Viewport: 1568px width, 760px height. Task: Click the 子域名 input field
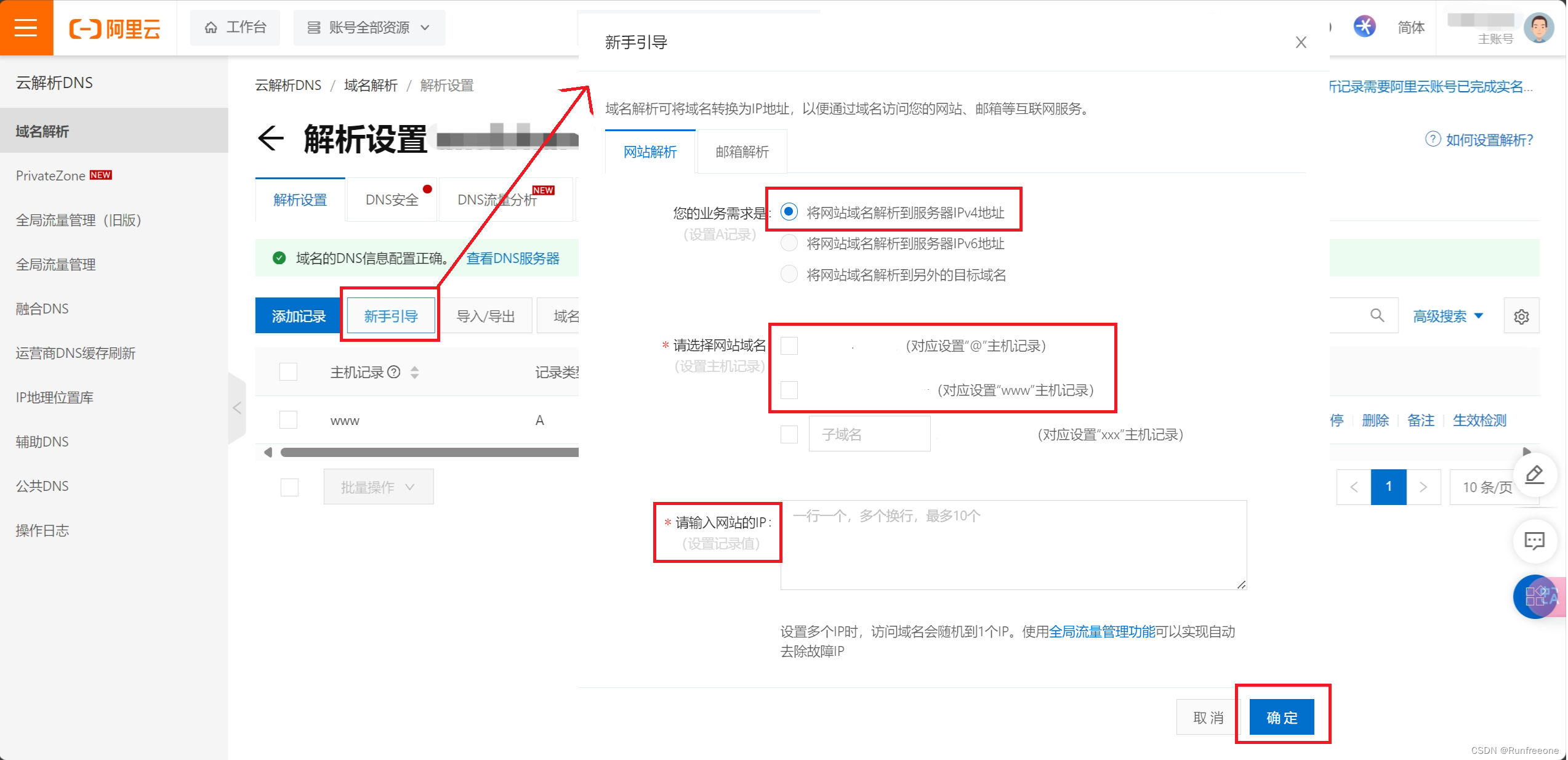coord(869,434)
